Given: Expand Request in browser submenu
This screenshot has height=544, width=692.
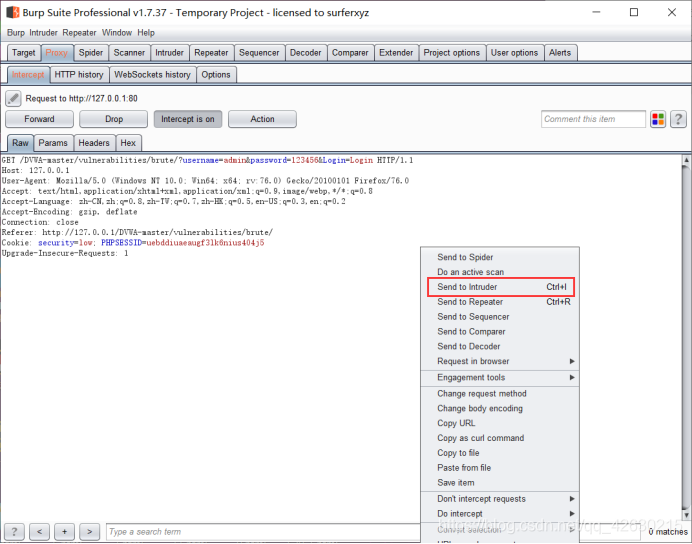Looking at the screenshot, I should point(500,361).
